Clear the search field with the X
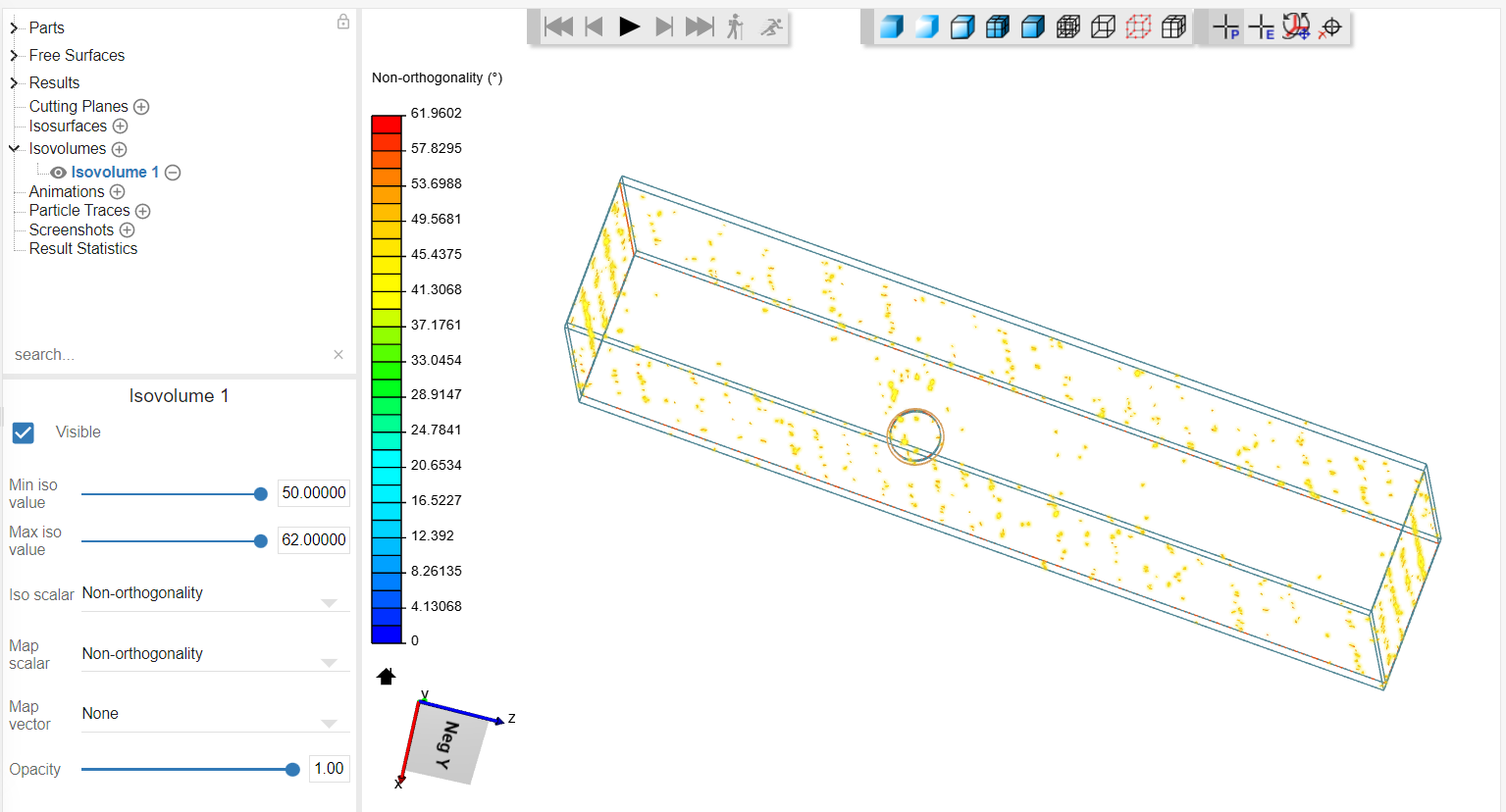The height and width of the screenshot is (812, 1506). pyautogui.click(x=338, y=354)
